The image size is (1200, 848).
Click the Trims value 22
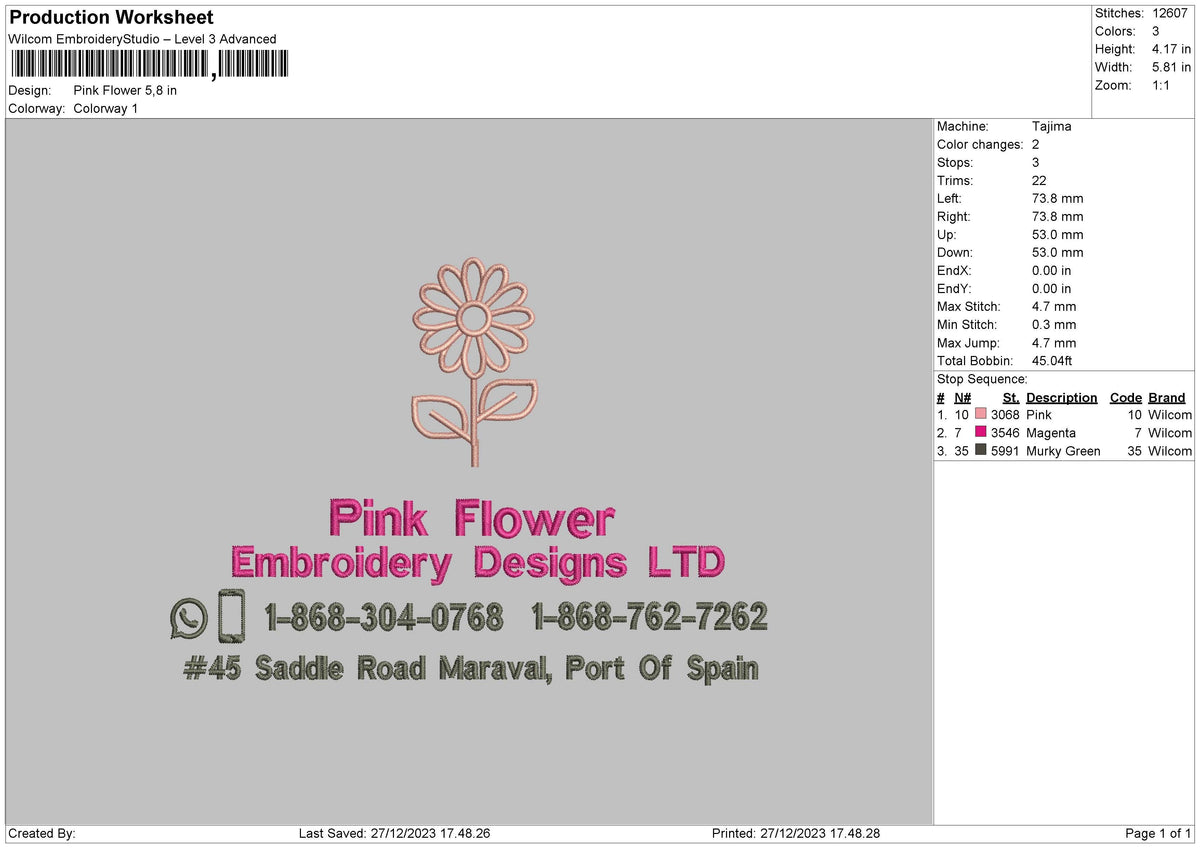(x=1038, y=180)
